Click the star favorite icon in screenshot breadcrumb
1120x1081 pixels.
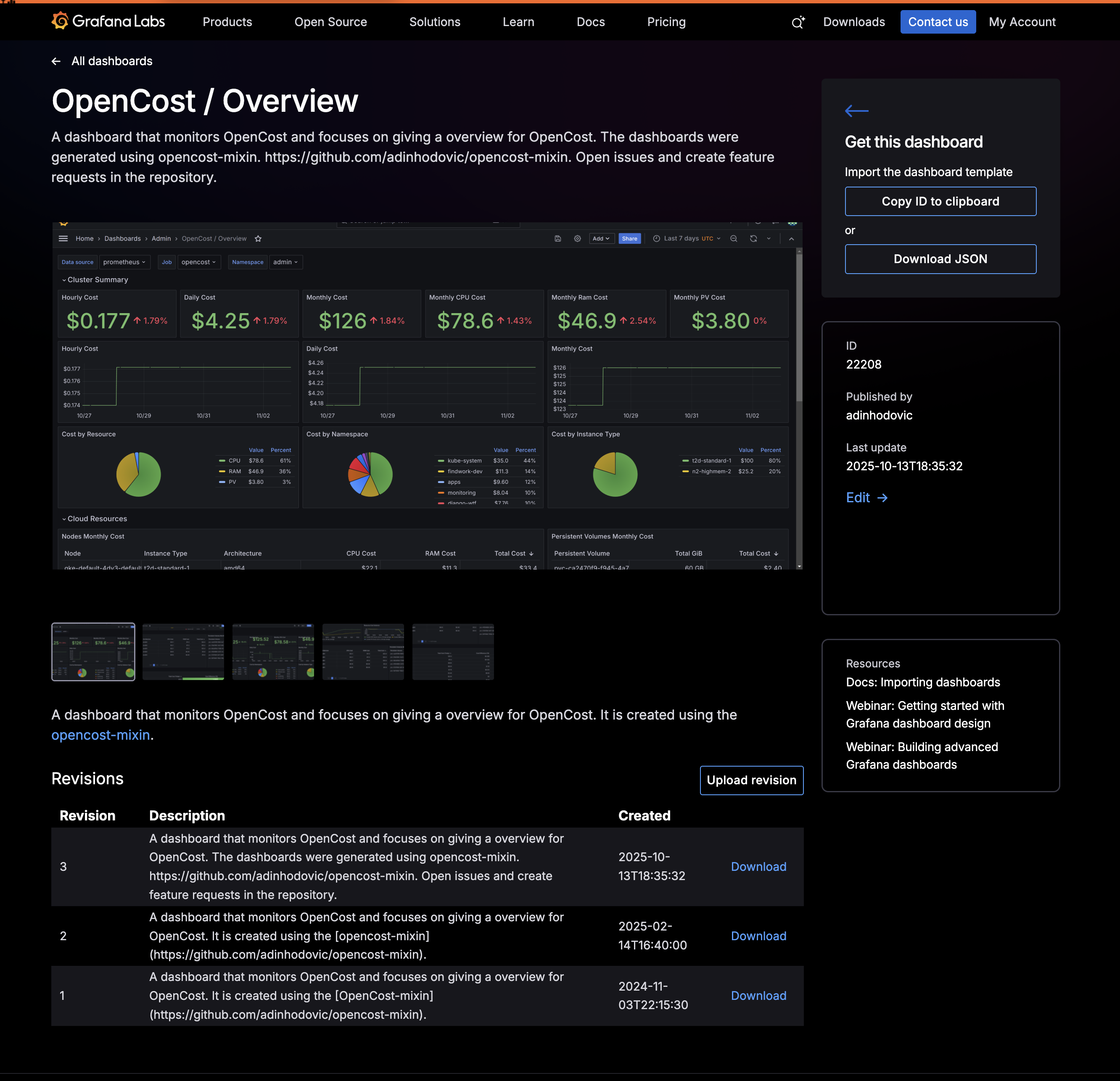coord(258,239)
